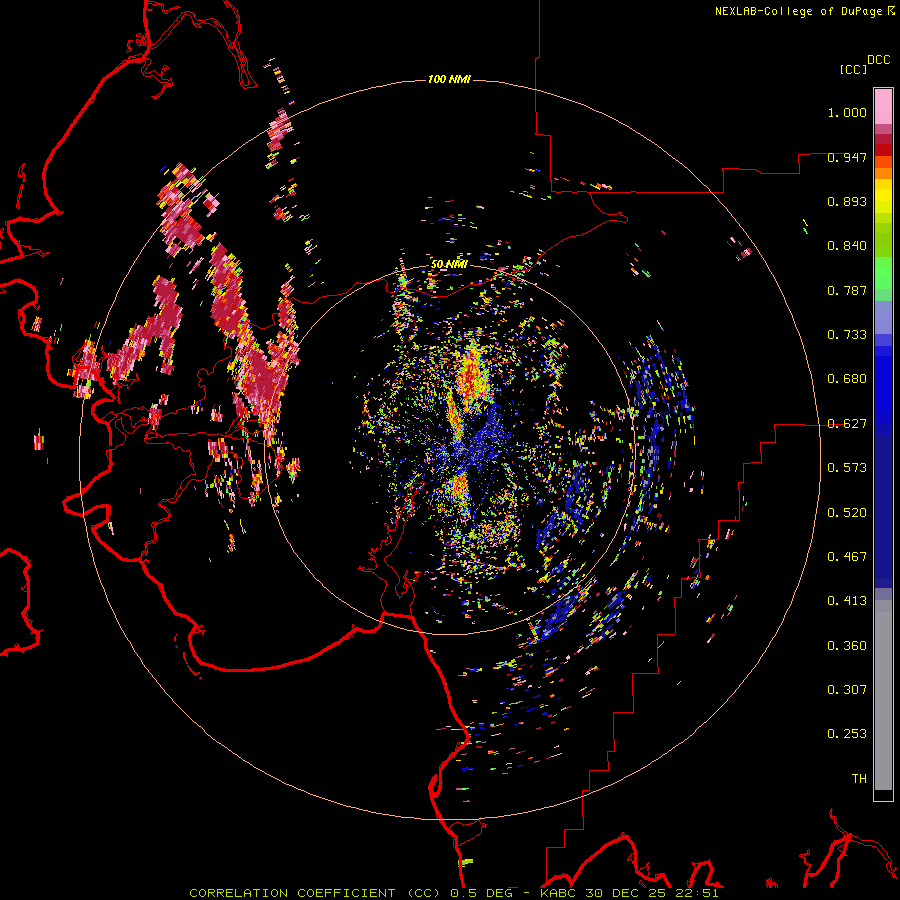The image size is (900, 900).
Task: Click the 100 NMI range ring label
Action: (x=449, y=79)
